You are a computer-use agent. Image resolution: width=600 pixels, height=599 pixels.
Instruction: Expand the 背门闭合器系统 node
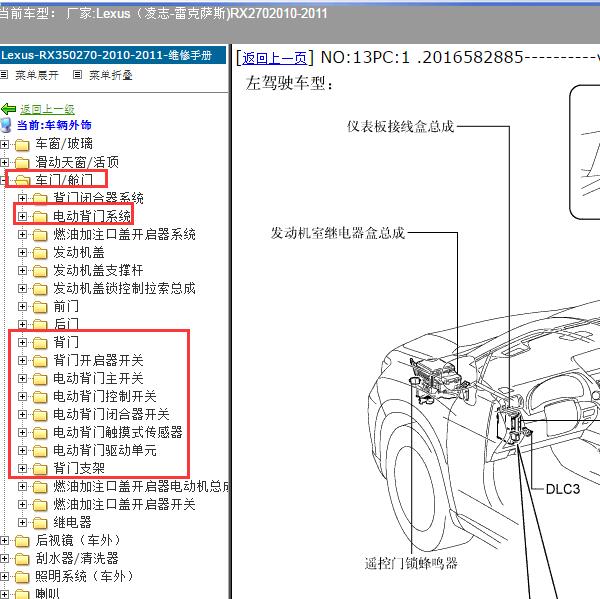coord(22,198)
